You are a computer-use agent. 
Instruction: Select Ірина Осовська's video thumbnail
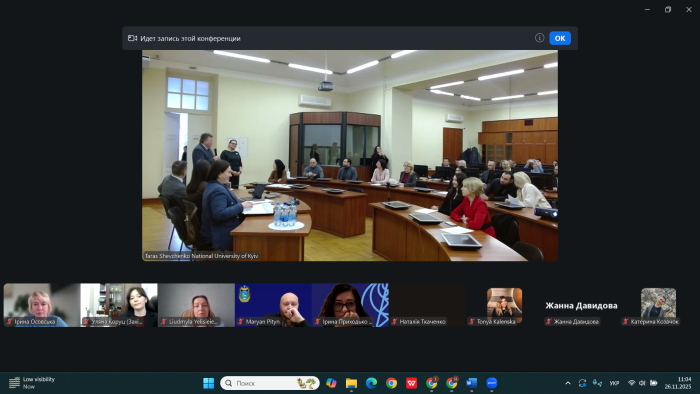[42, 305]
